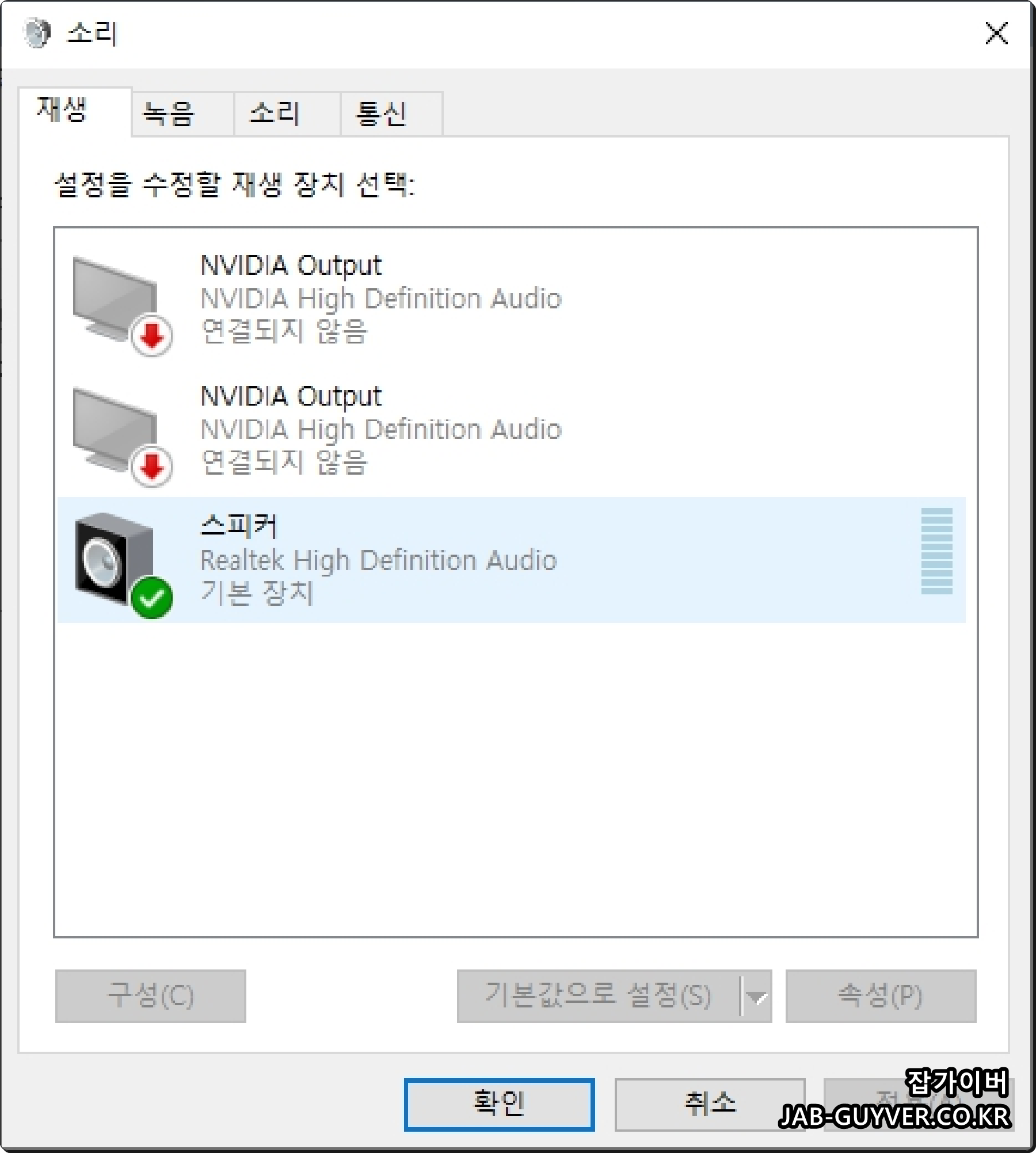Click the speaker volume level meter

936,551
